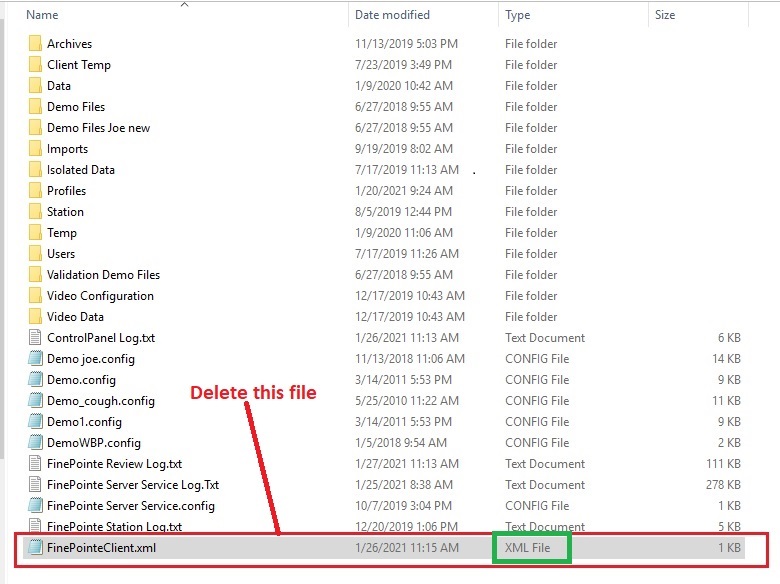
Task: Click the file list vertical scrollbar
Action: pos(2,239)
